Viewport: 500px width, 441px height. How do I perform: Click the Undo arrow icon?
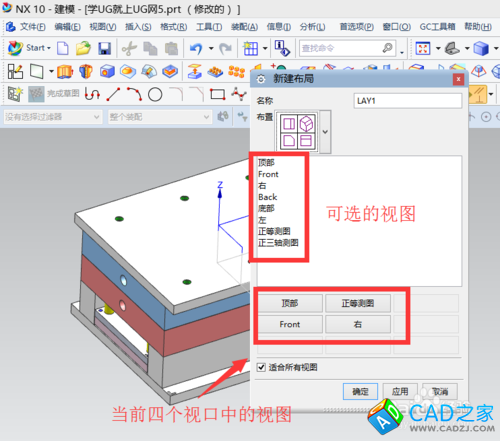[196, 49]
